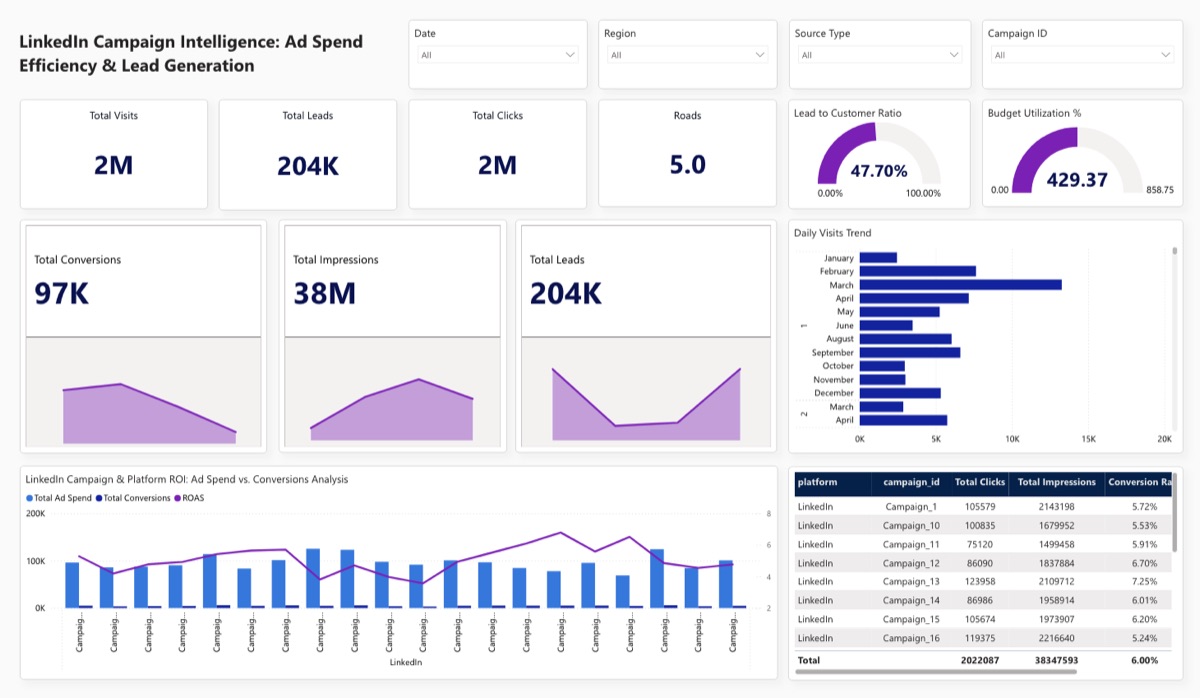Sort by the platform column header
The height and width of the screenshot is (698, 1200).
pyautogui.click(x=832, y=482)
